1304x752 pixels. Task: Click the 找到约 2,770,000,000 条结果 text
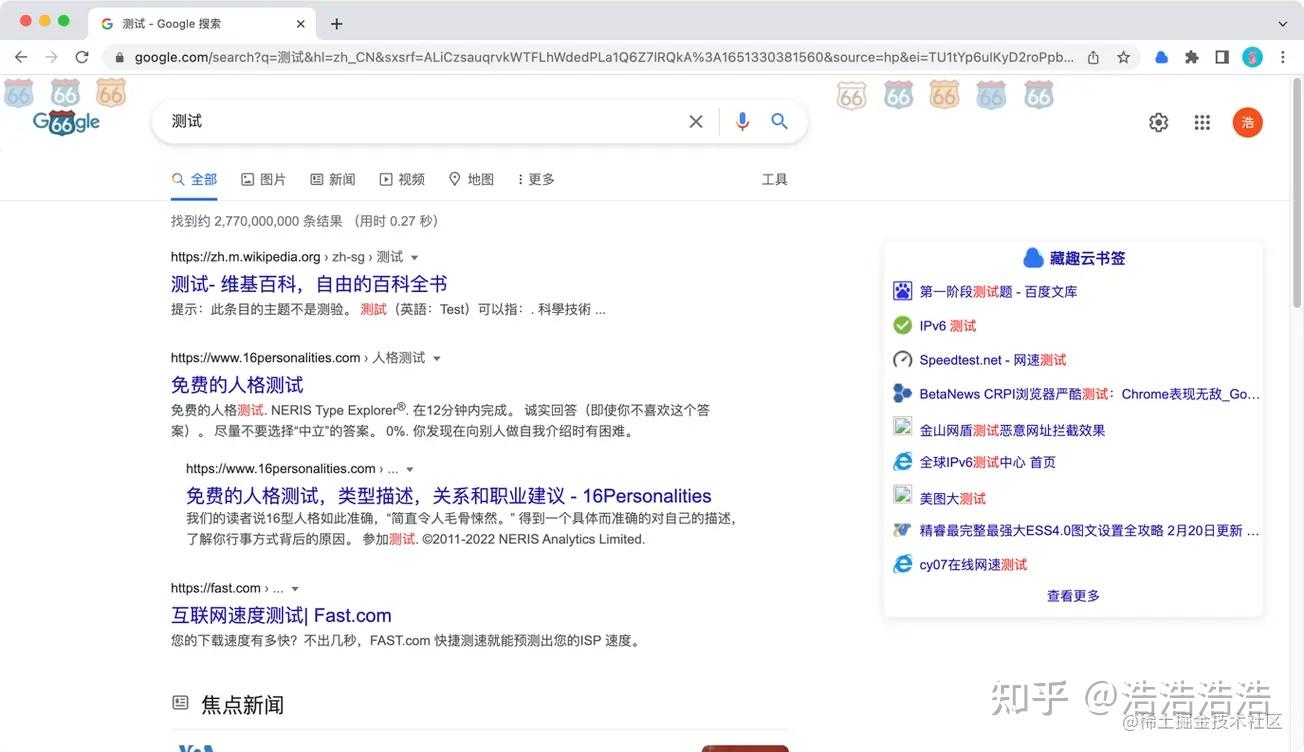coord(257,221)
